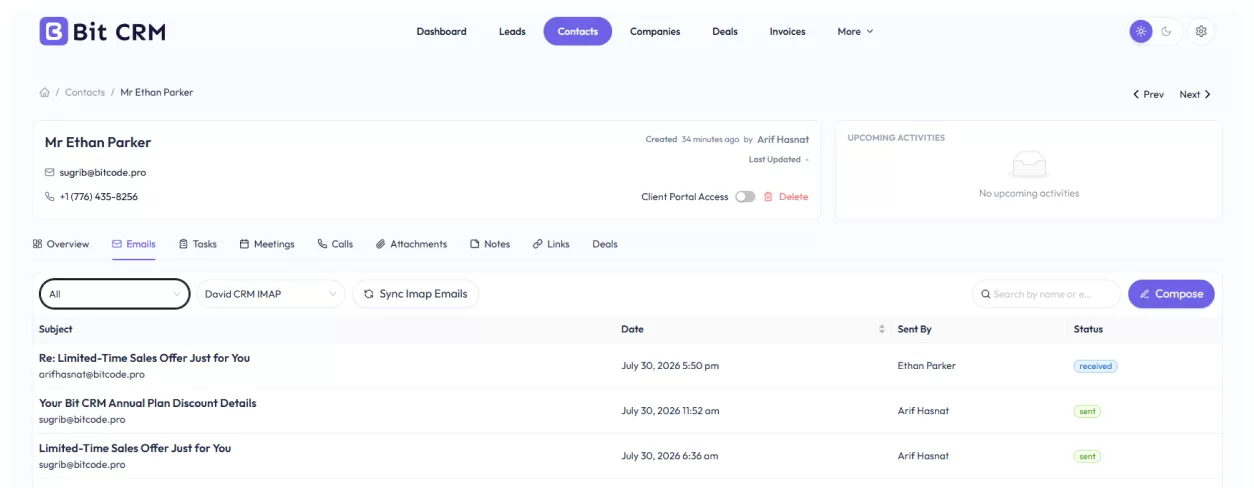Image resolution: width=1254 pixels, height=488 pixels.
Task: Click the 'received' status badge
Action: click(x=1095, y=366)
